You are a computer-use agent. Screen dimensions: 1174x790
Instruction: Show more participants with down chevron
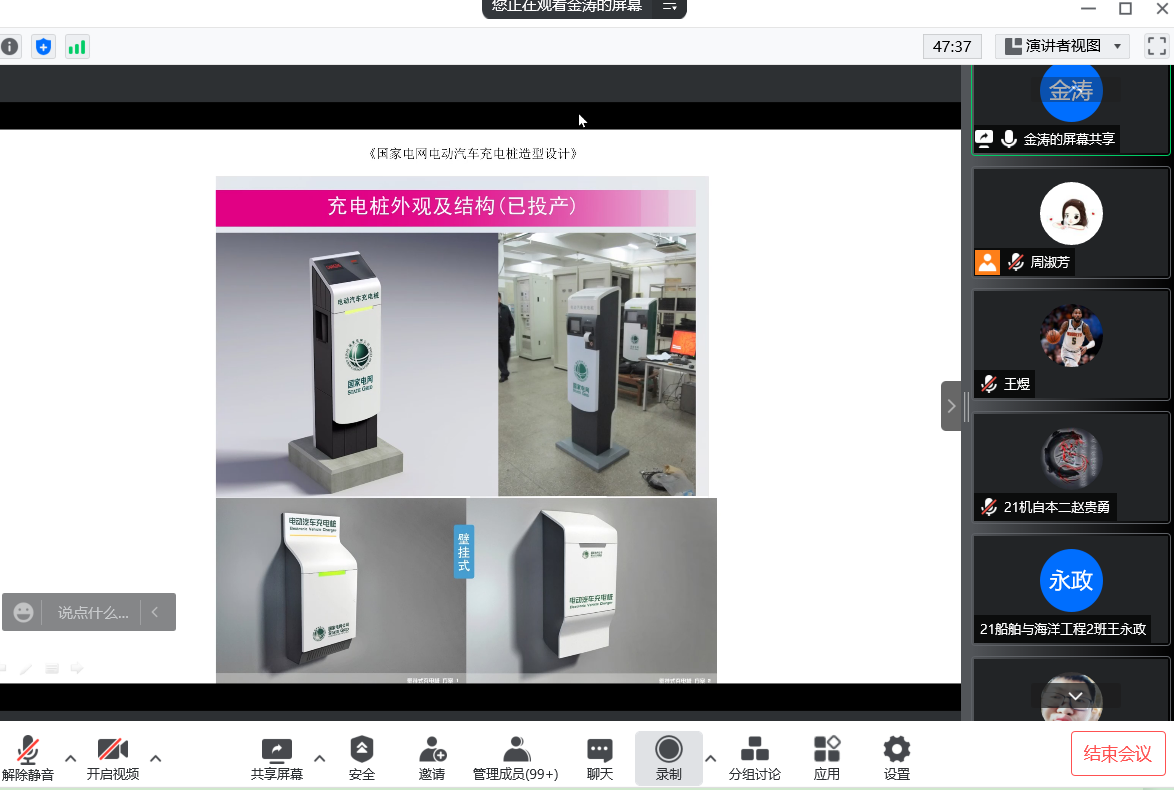(x=1075, y=696)
